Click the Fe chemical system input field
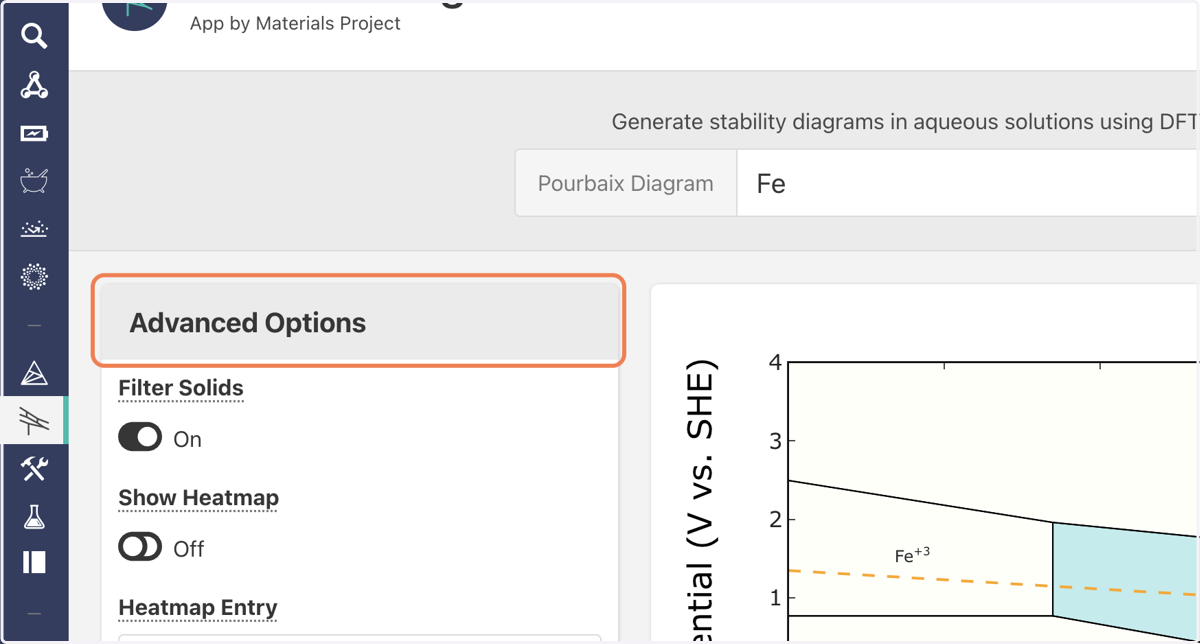1200x644 pixels. tap(967, 184)
